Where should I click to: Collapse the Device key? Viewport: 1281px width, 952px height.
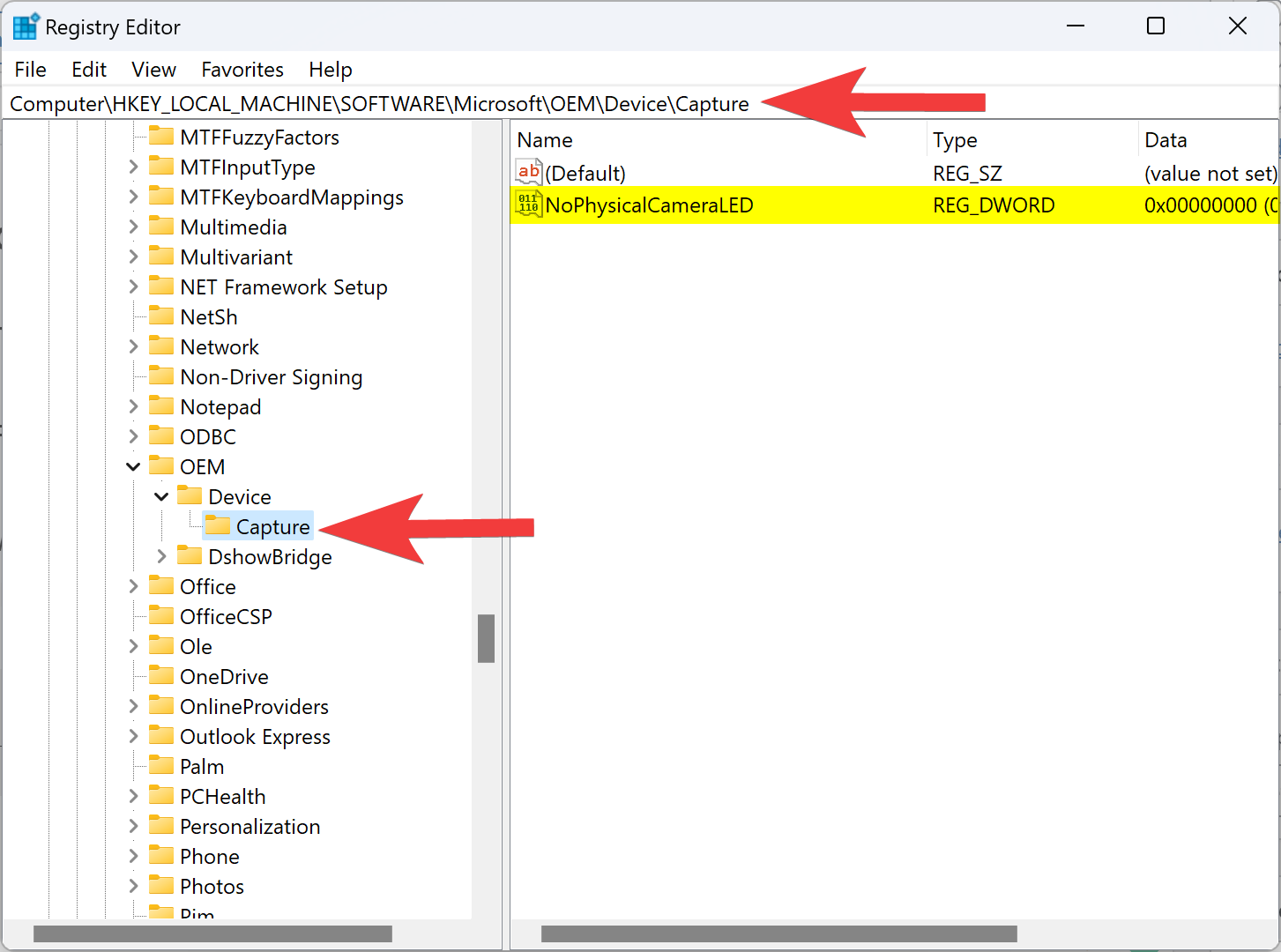(x=161, y=496)
